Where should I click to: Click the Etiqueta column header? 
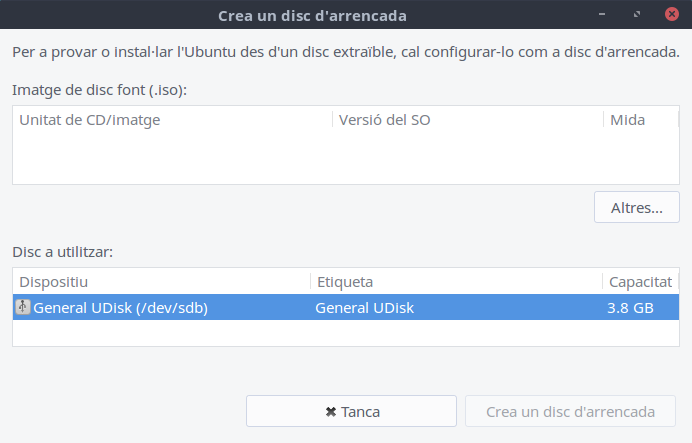(456, 282)
